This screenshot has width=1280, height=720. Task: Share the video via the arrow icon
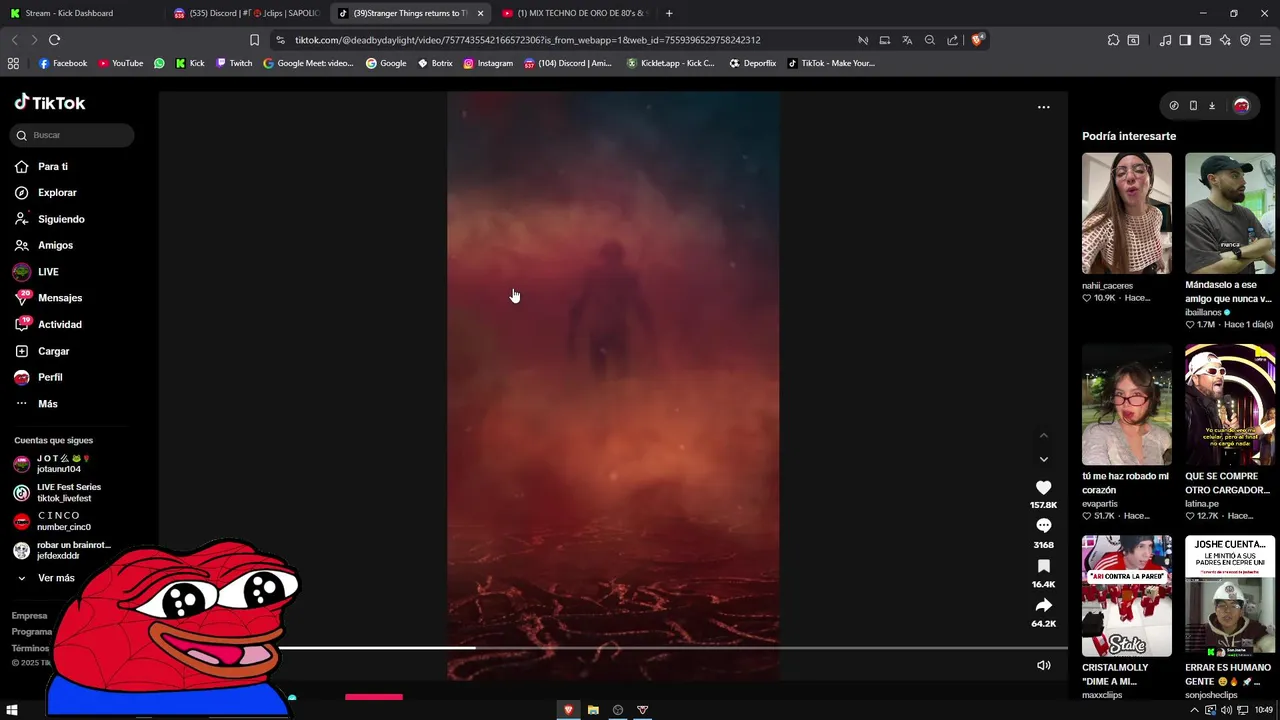pos(1043,605)
